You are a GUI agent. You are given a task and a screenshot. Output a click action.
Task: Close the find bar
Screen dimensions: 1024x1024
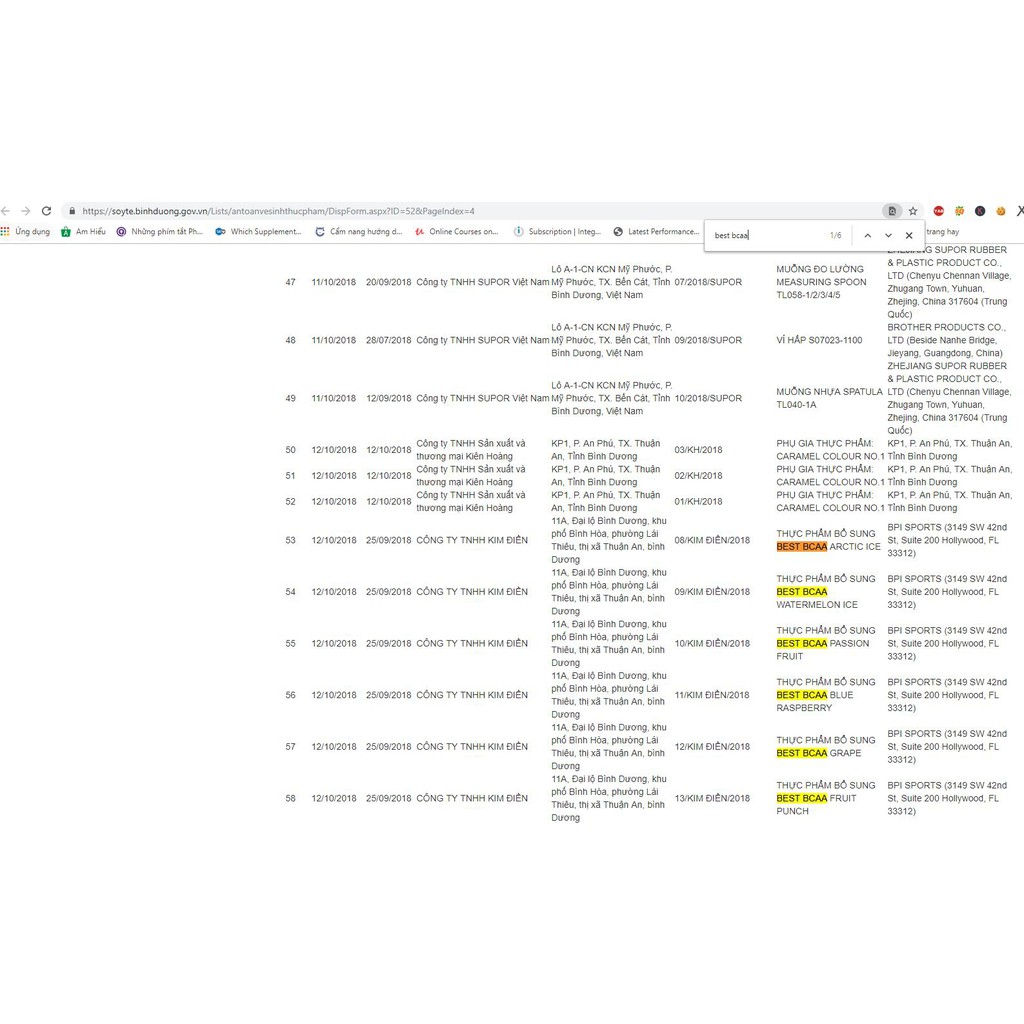[x=909, y=236]
